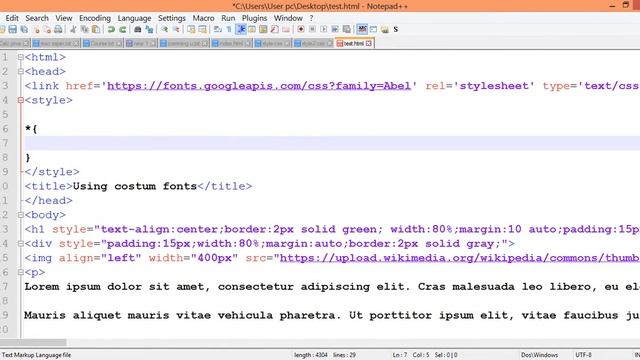Follow the fonts.googleapis.com Abel link
Screen dimensions: 640x360
259,86
